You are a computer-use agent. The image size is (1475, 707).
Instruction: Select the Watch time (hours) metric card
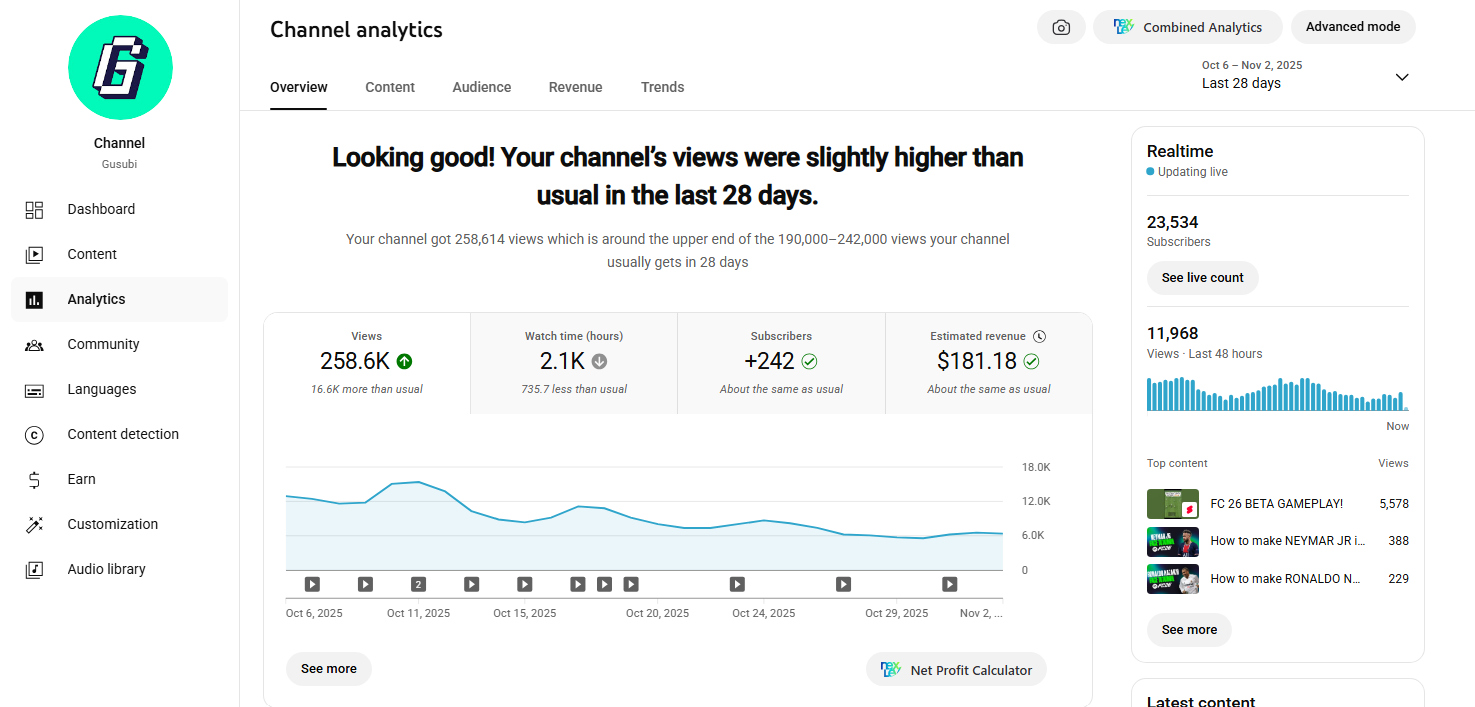574,362
